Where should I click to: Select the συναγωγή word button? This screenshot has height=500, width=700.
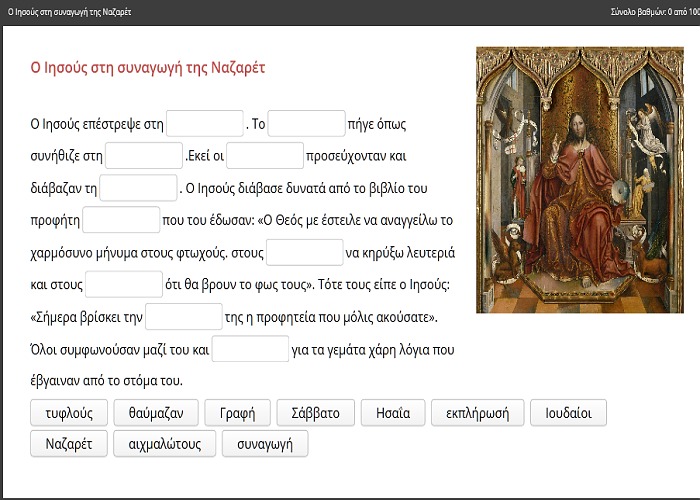click(x=265, y=444)
